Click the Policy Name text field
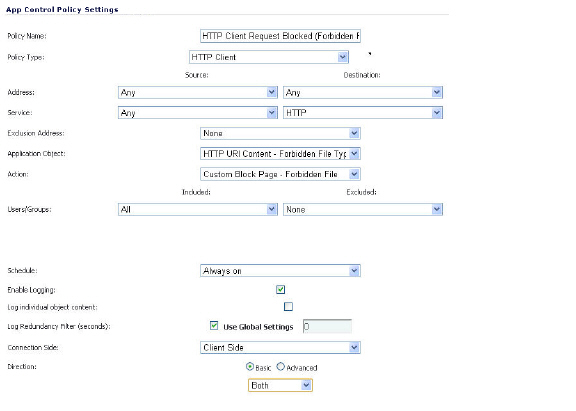576x411 pixels. click(280, 36)
